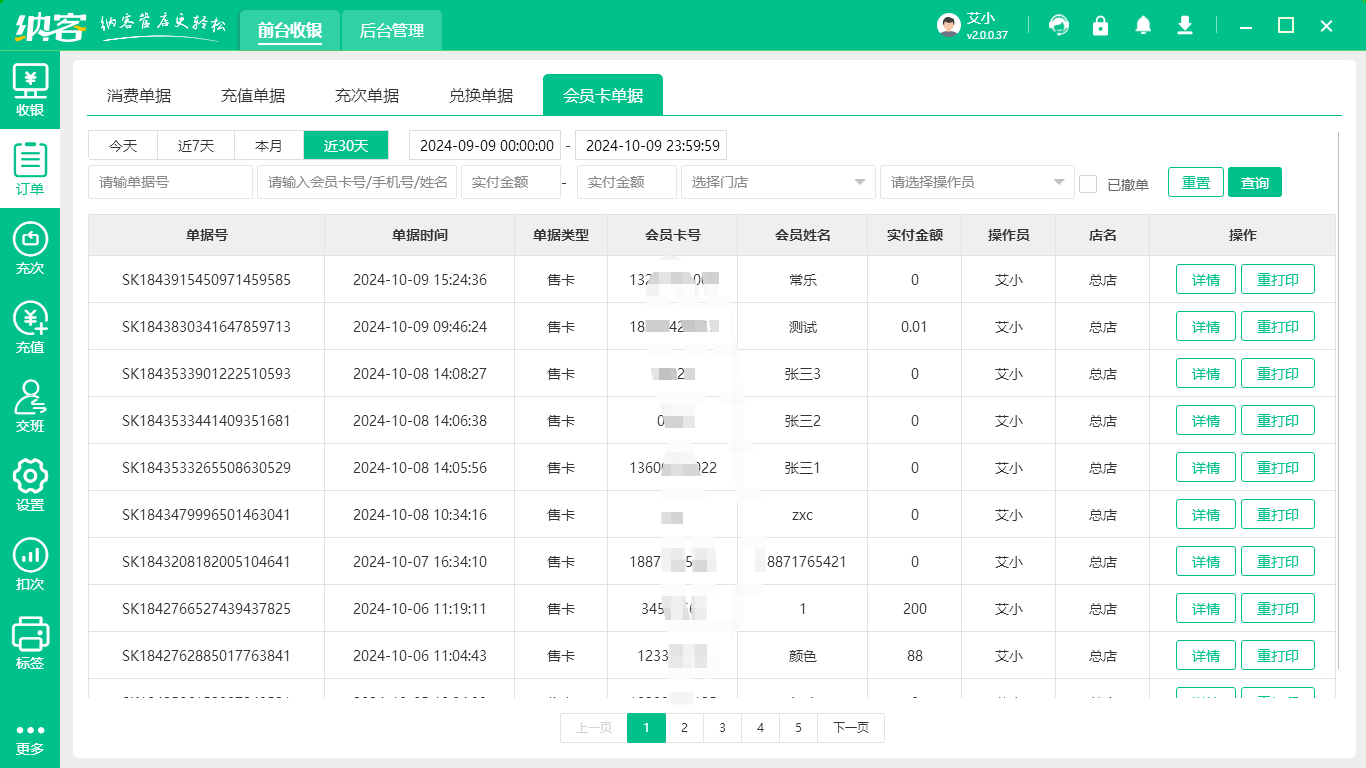The width and height of the screenshot is (1366, 768).
Task: Click the 实付金额 column header
Action: point(914,235)
